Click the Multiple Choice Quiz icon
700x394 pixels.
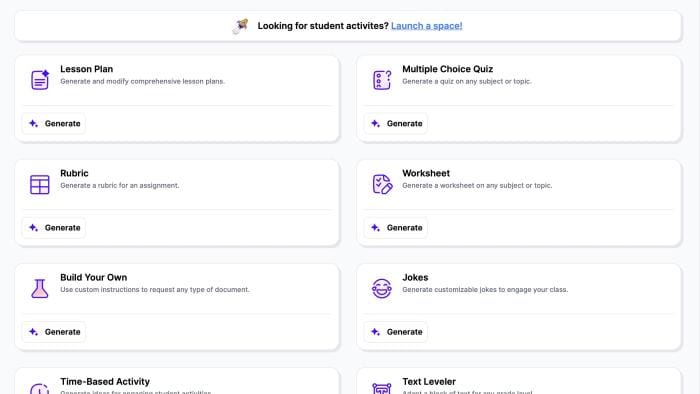point(382,80)
